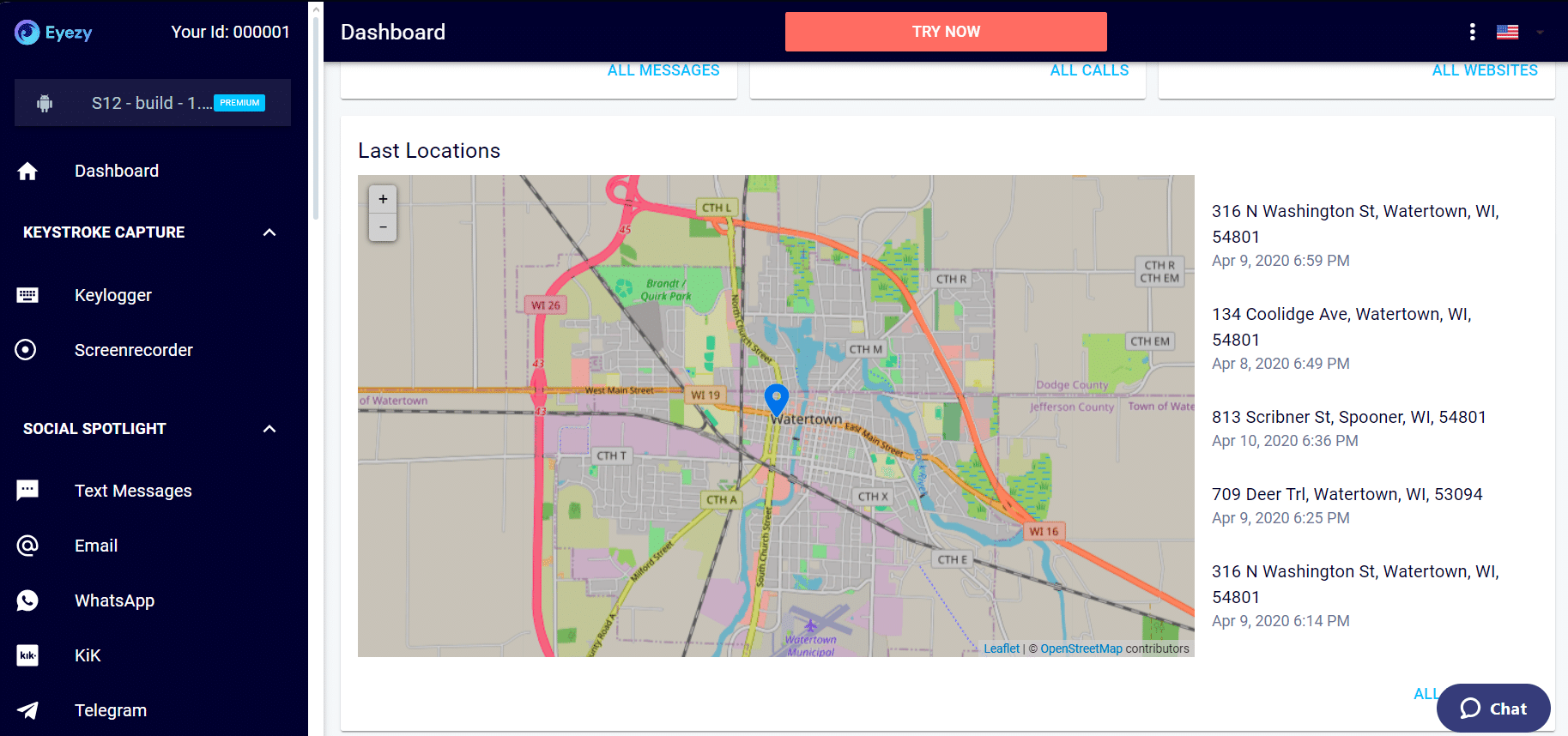Click the WhatsApp icon
This screenshot has width=1568, height=736.
point(27,600)
